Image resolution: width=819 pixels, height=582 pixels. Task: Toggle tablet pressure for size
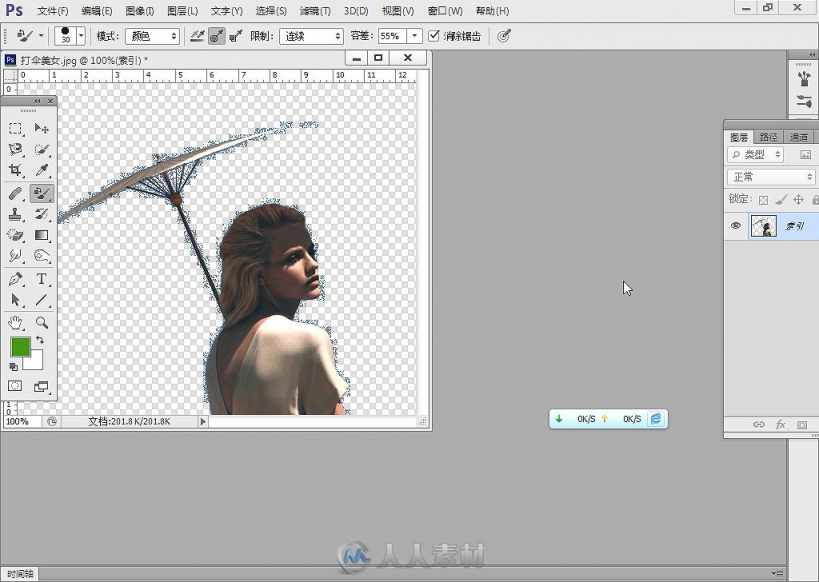tap(504, 36)
